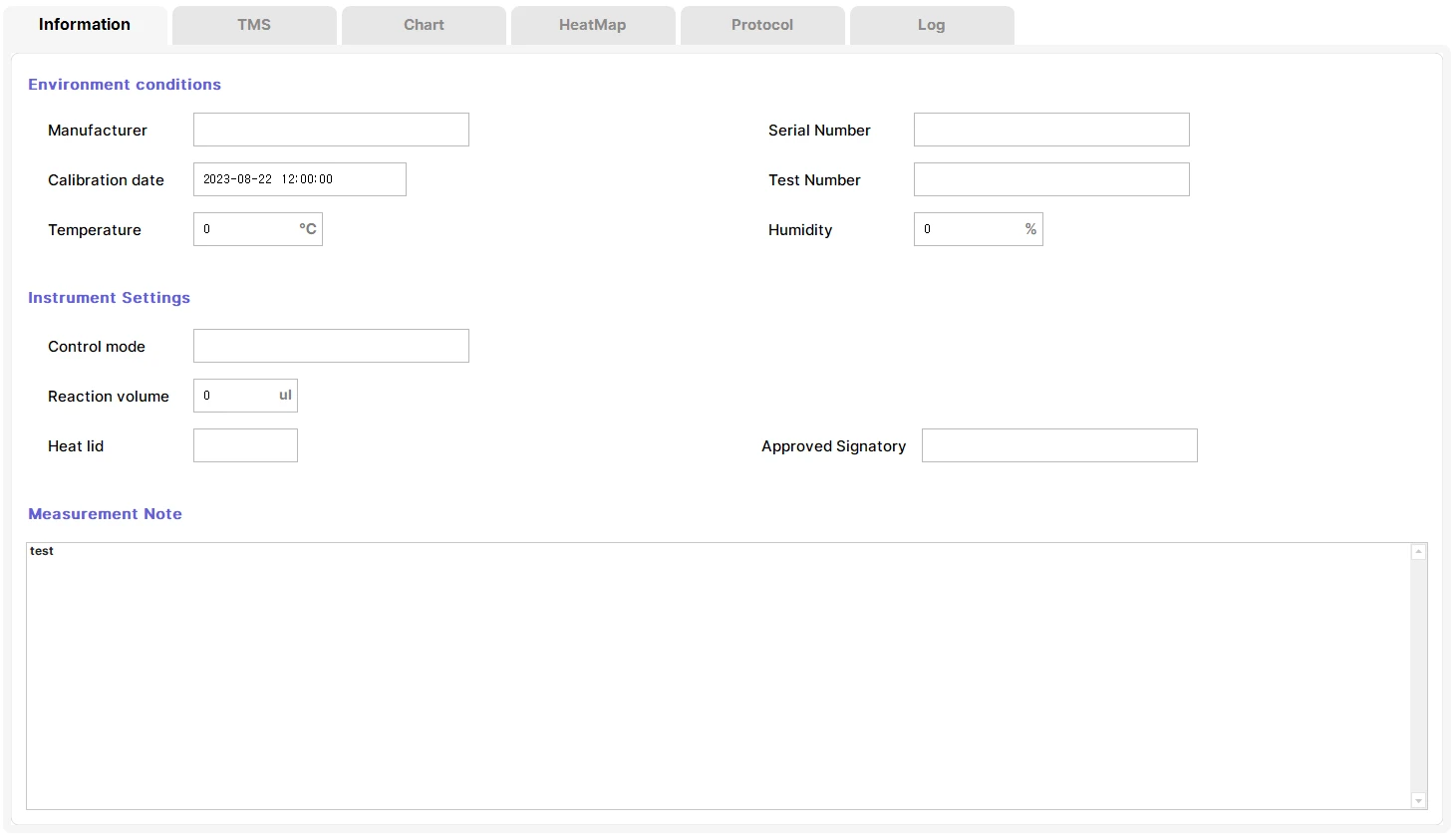Click the Environment conditions heading
Viewport: 1456px width, 838px height.
[x=125, y=85]
